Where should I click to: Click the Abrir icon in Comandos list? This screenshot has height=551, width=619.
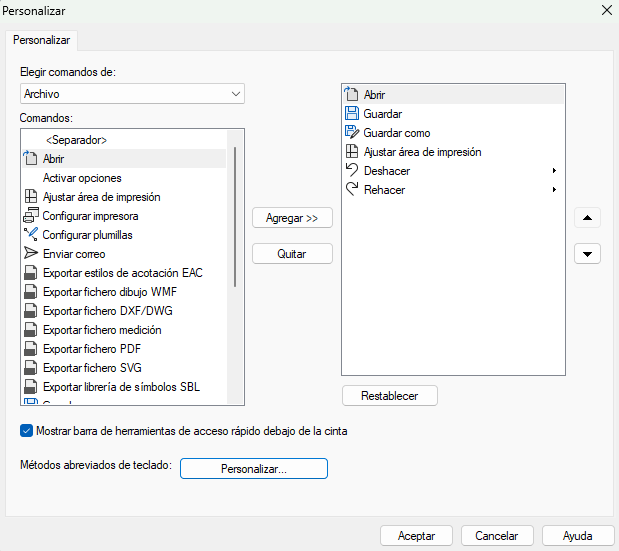30,158
